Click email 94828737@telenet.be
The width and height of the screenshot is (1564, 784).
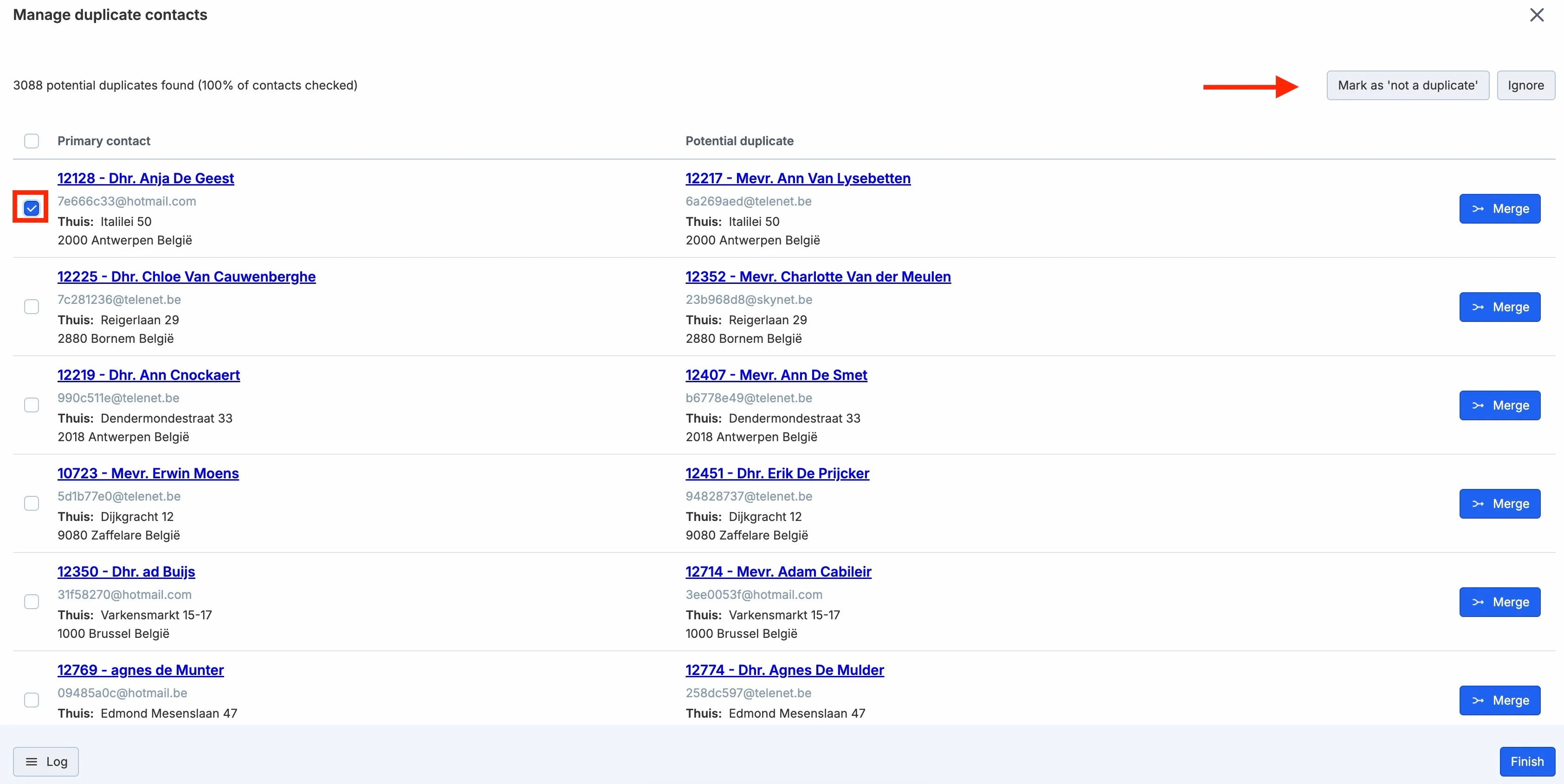pos(749,496)
